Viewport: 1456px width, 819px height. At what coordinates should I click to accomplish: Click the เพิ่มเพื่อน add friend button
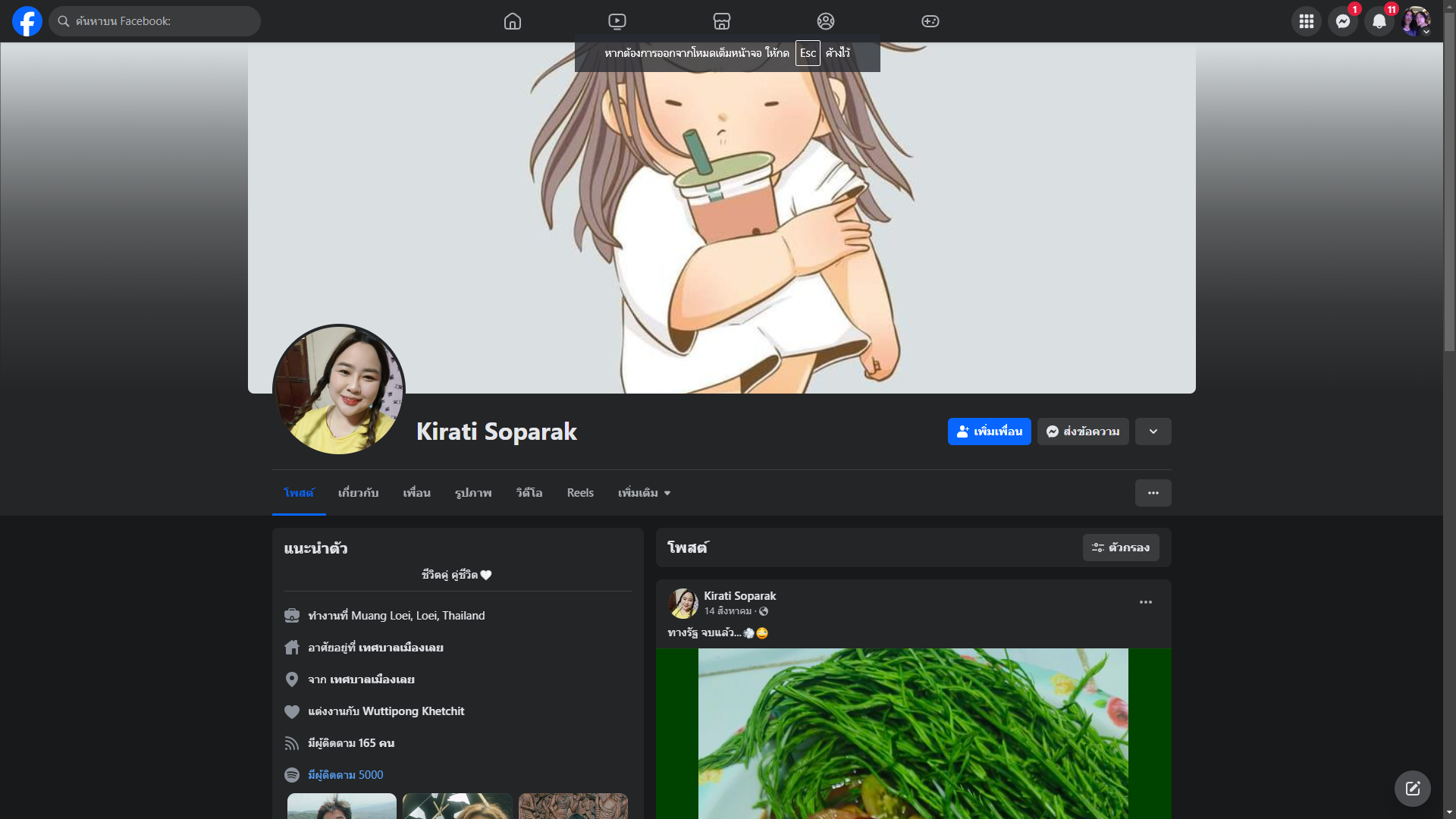[989, 431]
